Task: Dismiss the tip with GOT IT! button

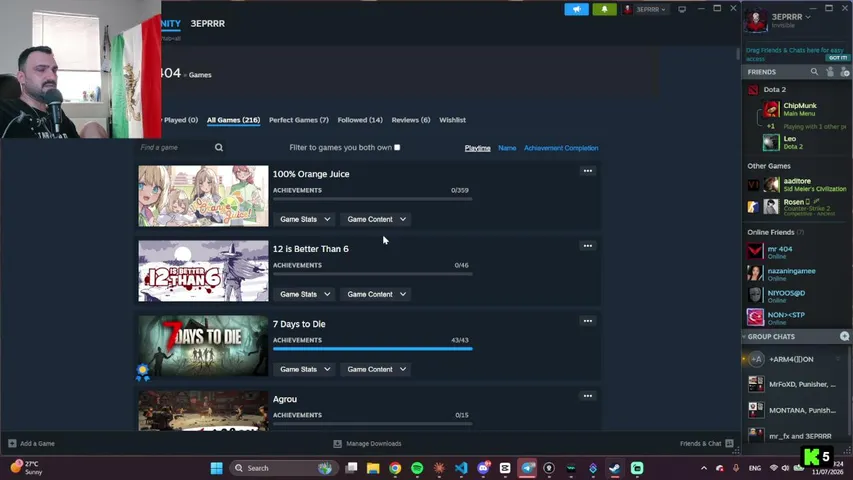Action: (x=838, y=58)
